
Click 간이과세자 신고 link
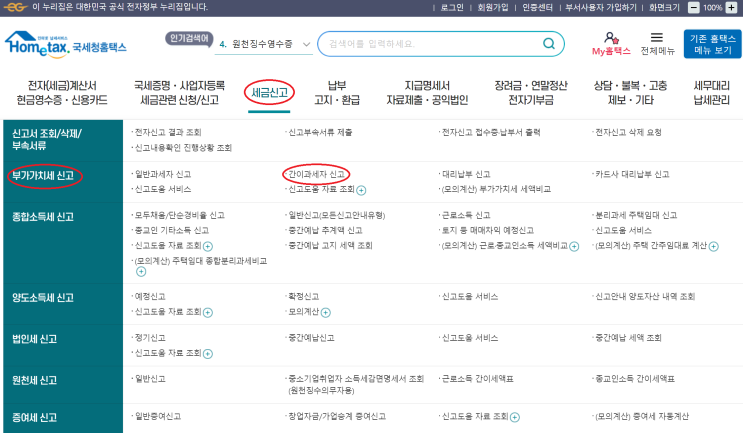click(317, 174)
